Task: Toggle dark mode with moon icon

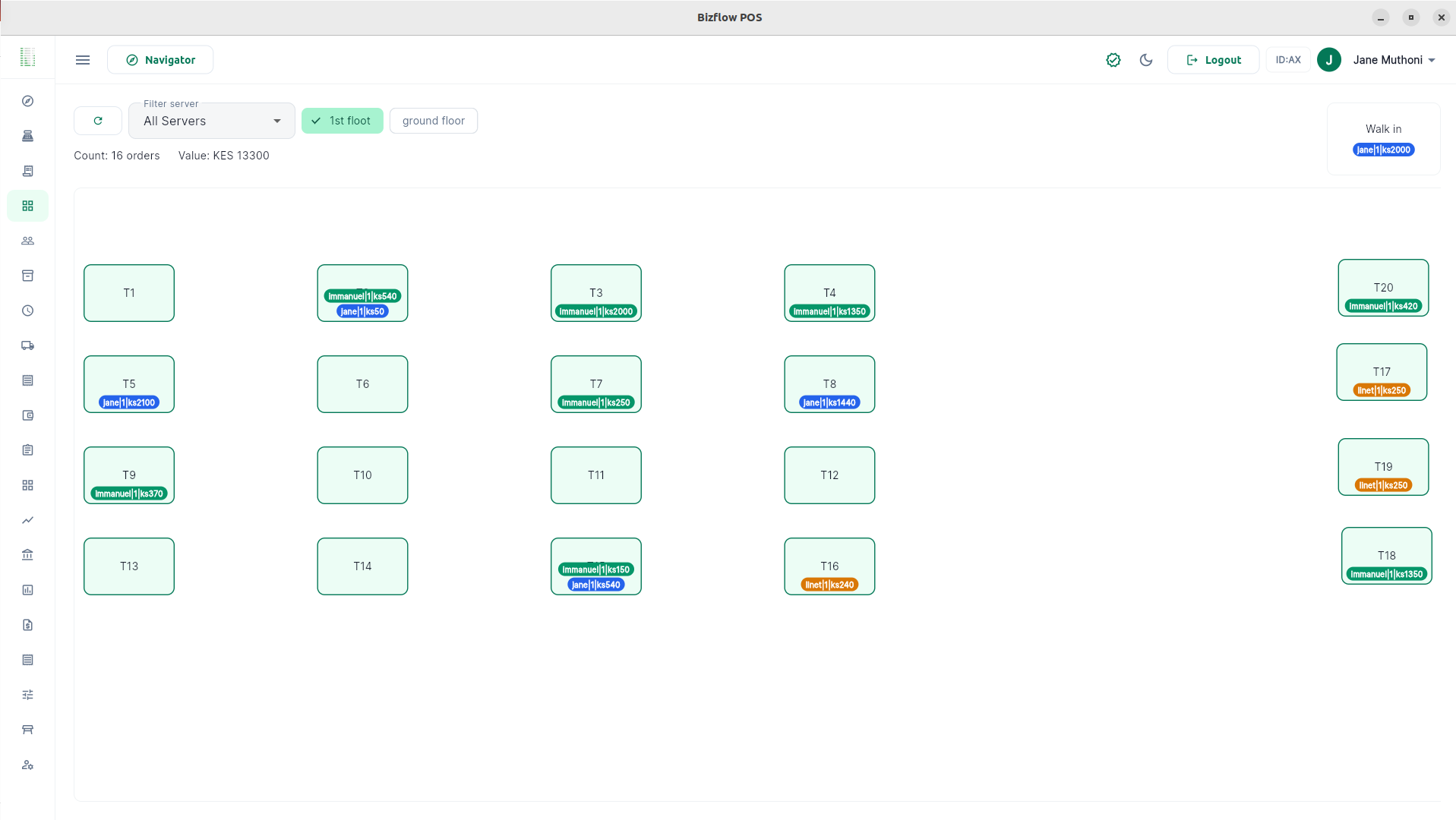Action: pyautogui.click(x=1146, y=60)
